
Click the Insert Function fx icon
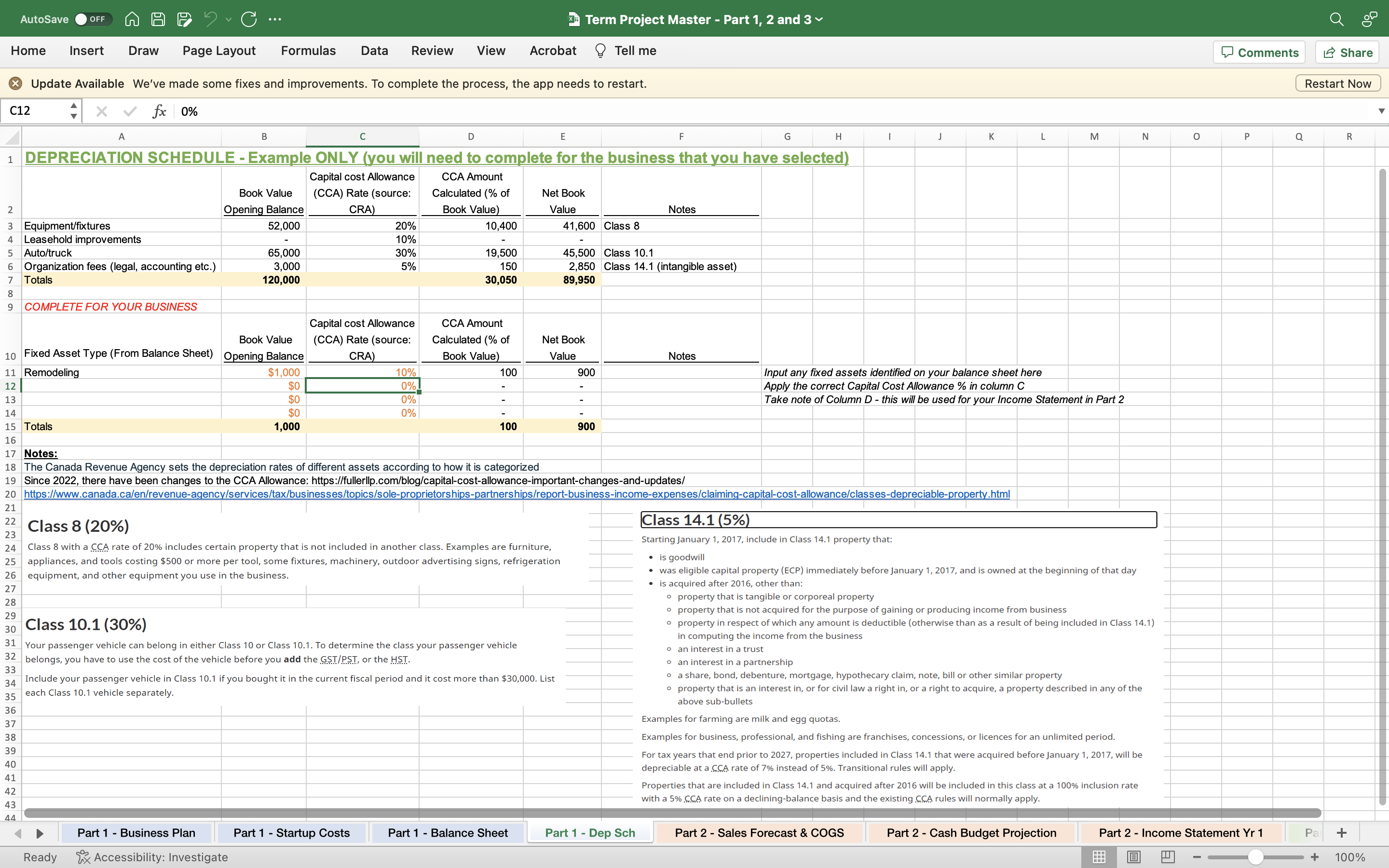159,111
